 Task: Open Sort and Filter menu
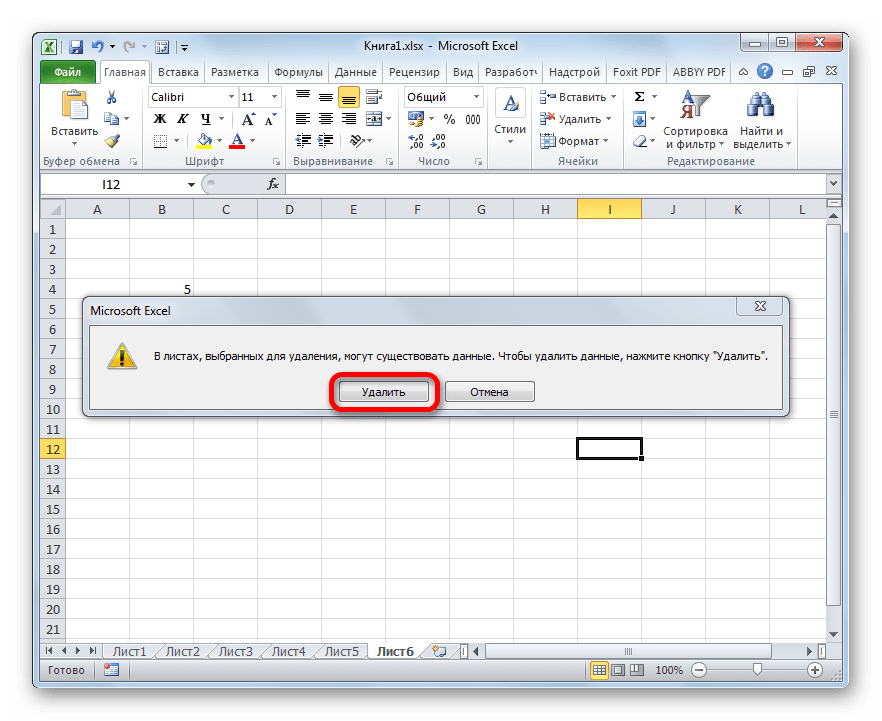[x=695, y=120]
